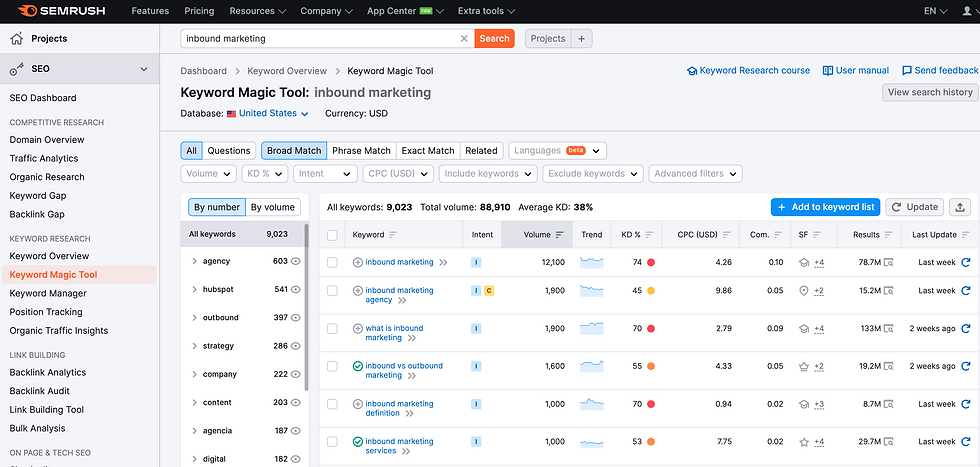Click SERP features icon for 133M row

click(804, 328)
